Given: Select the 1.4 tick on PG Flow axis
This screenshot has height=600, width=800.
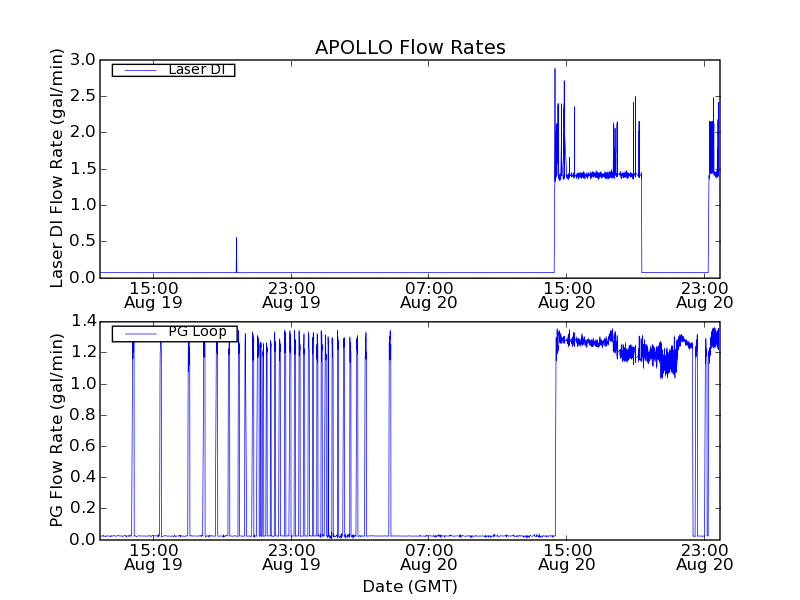Looking at the screenshot, I should (85, 322).
